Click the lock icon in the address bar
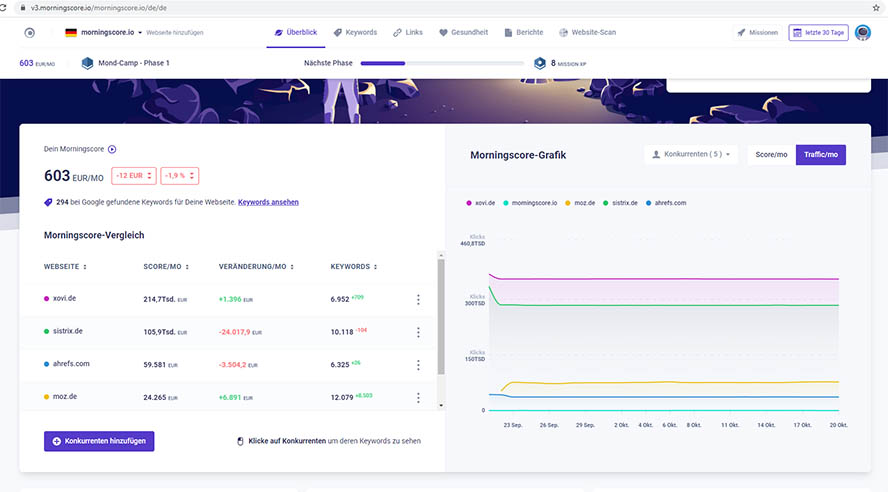888x492 pixels. pos(23,8)
